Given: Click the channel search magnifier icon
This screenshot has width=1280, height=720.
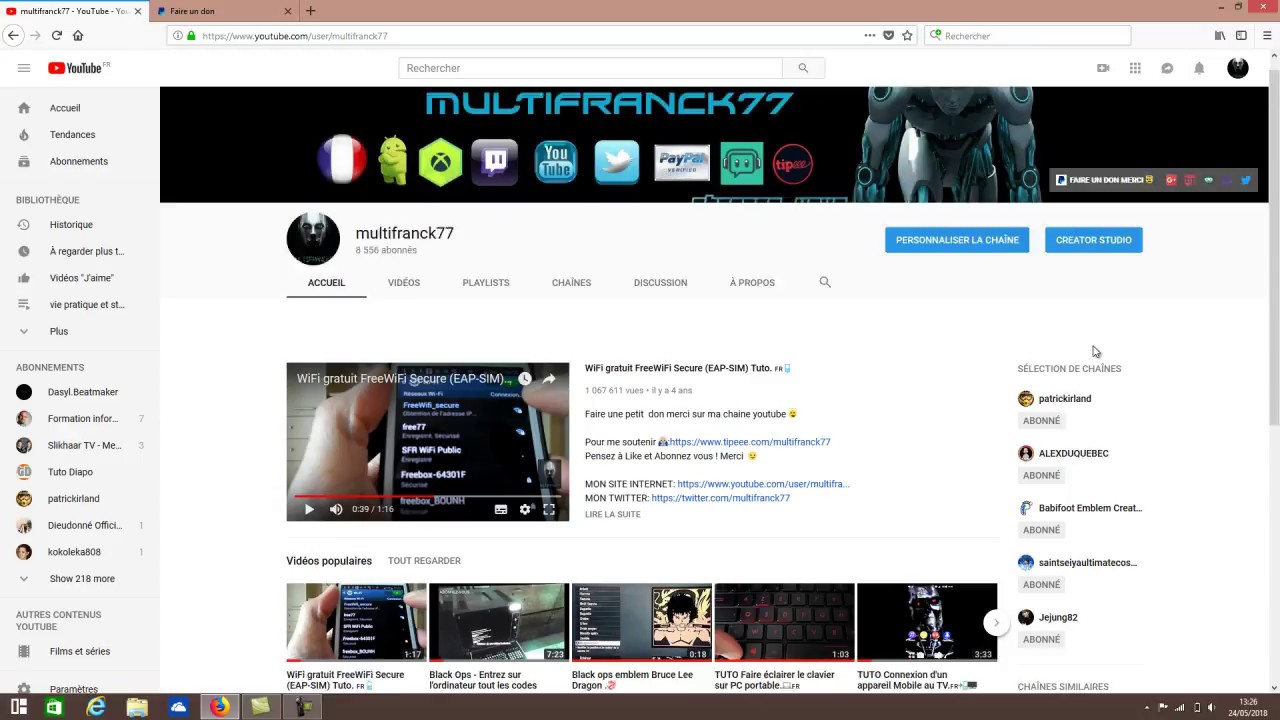Looking at the screenshot, I should [825, 282].
